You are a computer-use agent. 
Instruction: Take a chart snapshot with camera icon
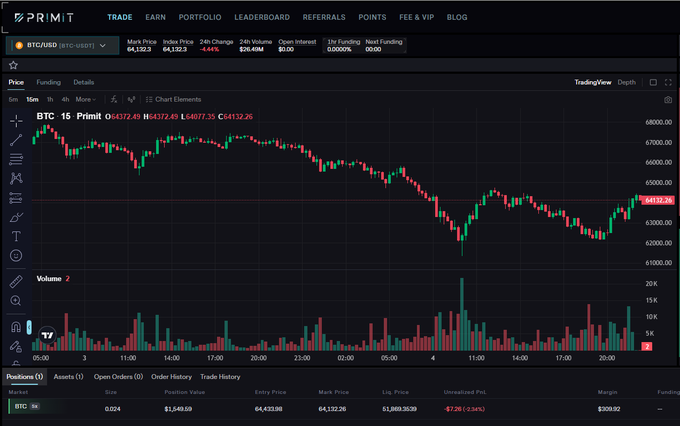pos(668,100)
